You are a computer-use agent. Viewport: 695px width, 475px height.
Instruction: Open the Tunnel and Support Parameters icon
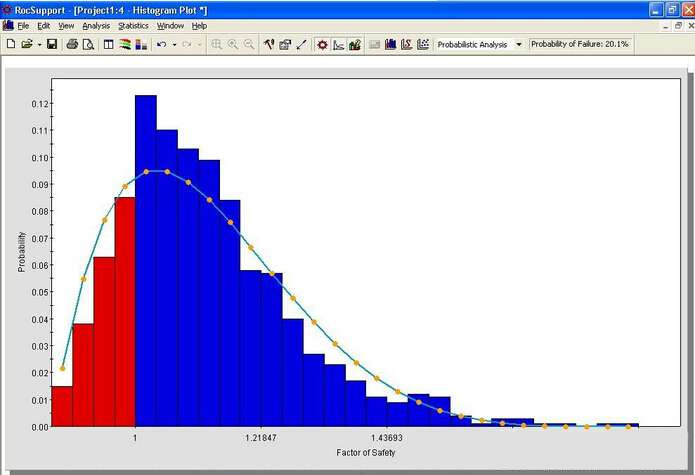tap(285, 44)
